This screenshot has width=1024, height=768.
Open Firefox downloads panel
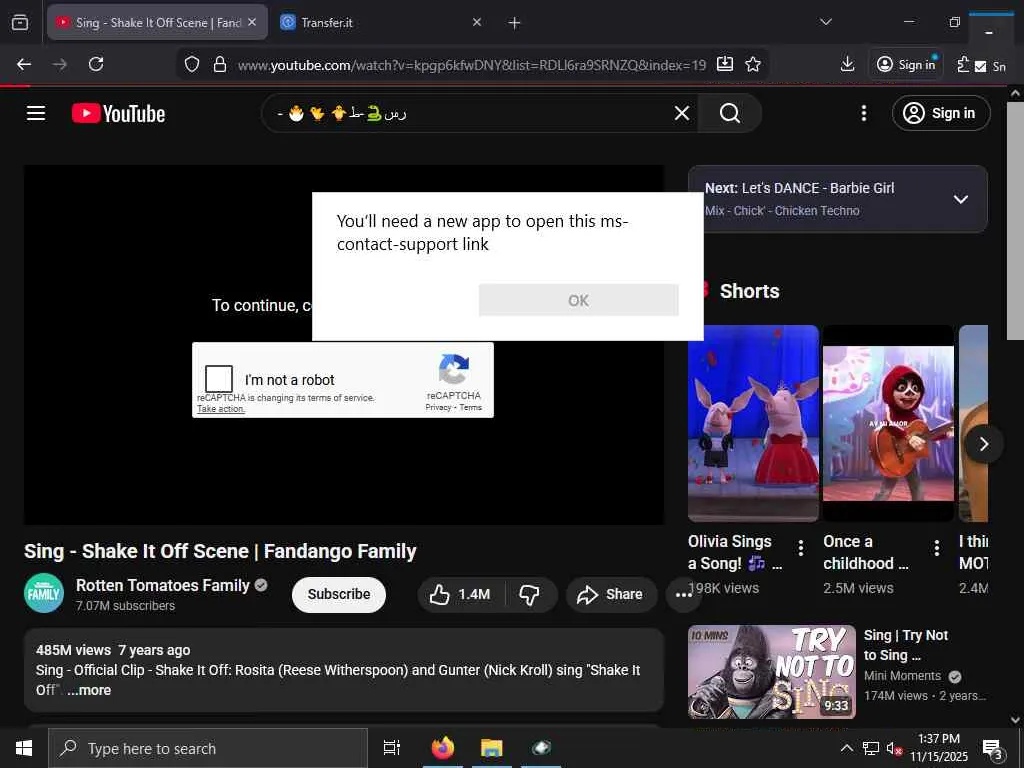point(847,64)
